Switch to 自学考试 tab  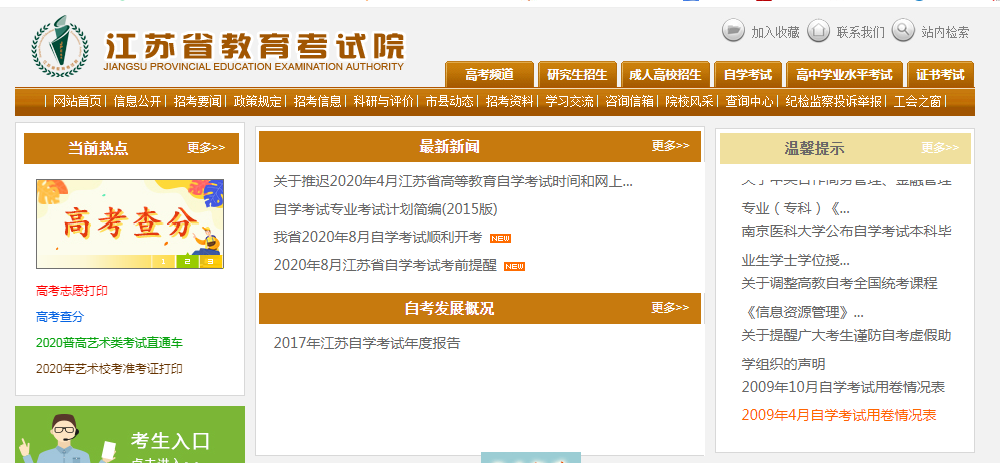(747, 75)
